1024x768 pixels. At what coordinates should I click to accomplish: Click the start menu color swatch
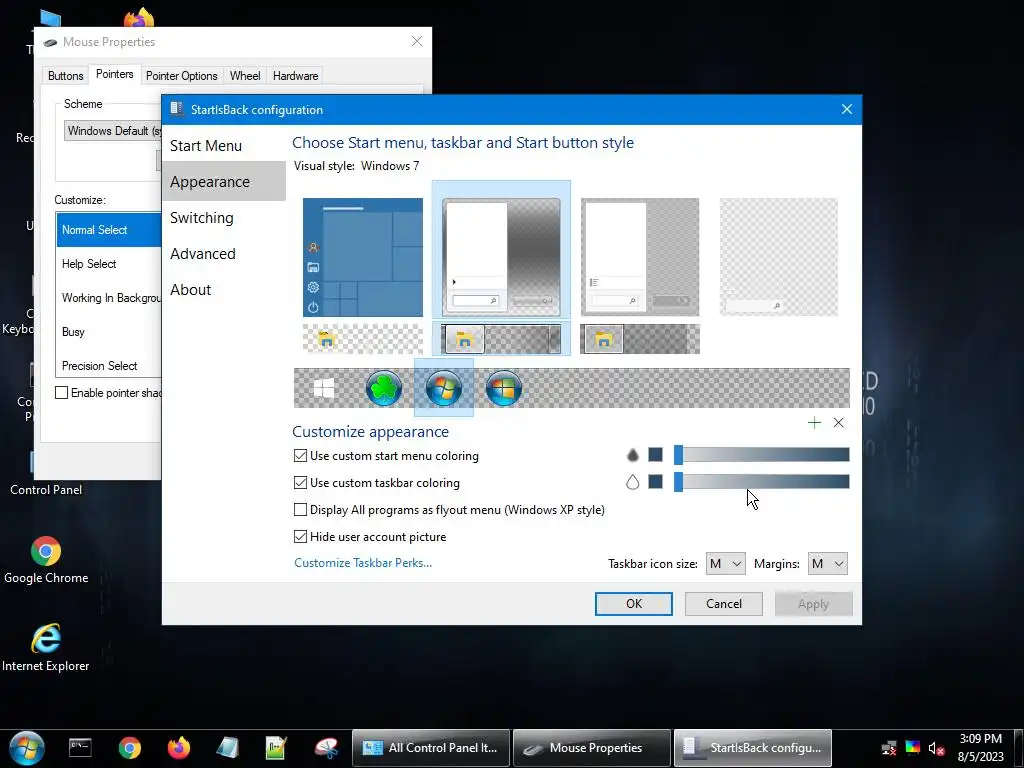[656, 455]
